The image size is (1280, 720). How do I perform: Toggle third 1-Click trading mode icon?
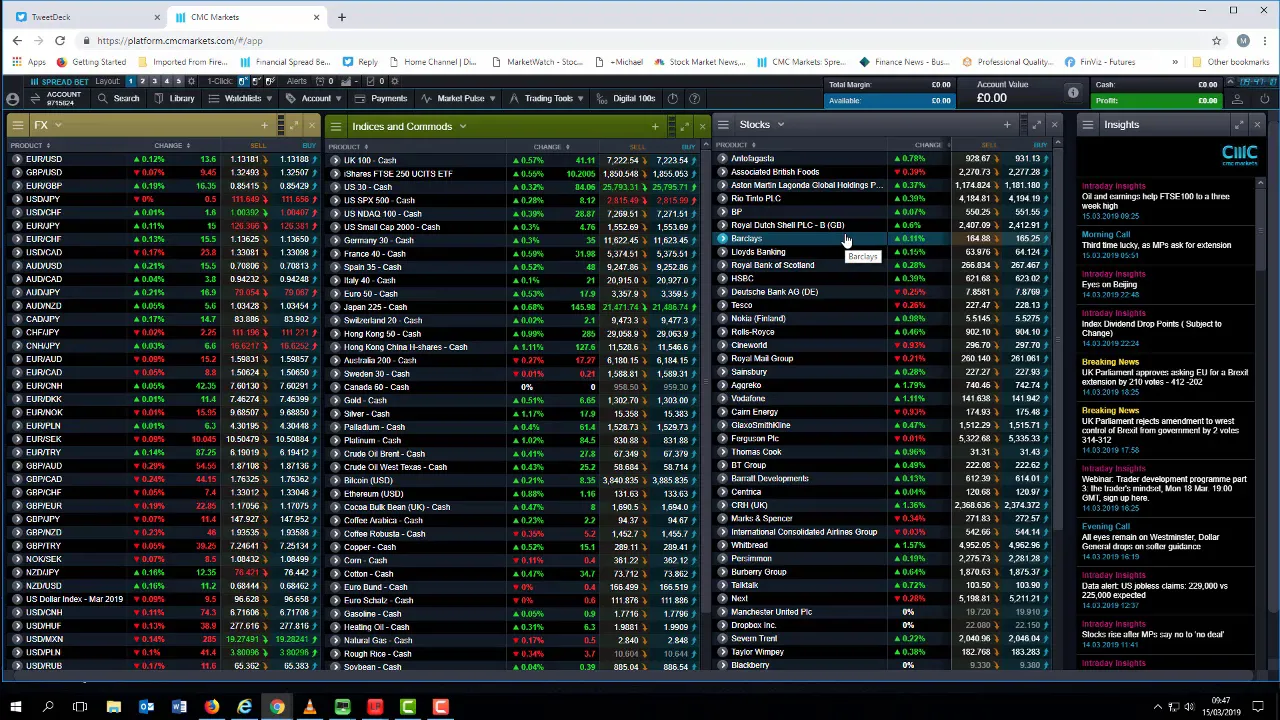269,81
